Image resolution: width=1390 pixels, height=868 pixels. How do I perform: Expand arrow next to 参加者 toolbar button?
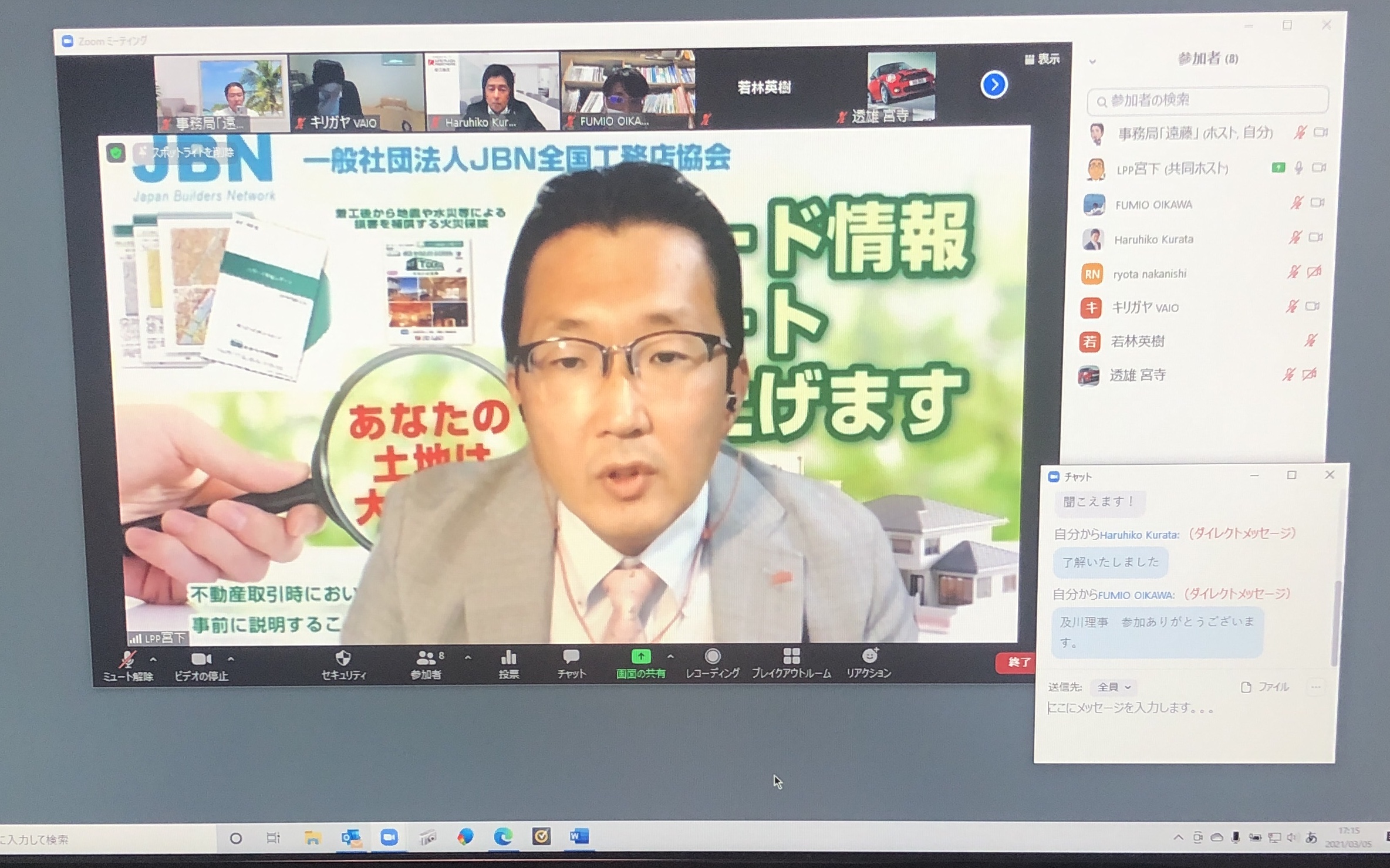coord(468,658)
